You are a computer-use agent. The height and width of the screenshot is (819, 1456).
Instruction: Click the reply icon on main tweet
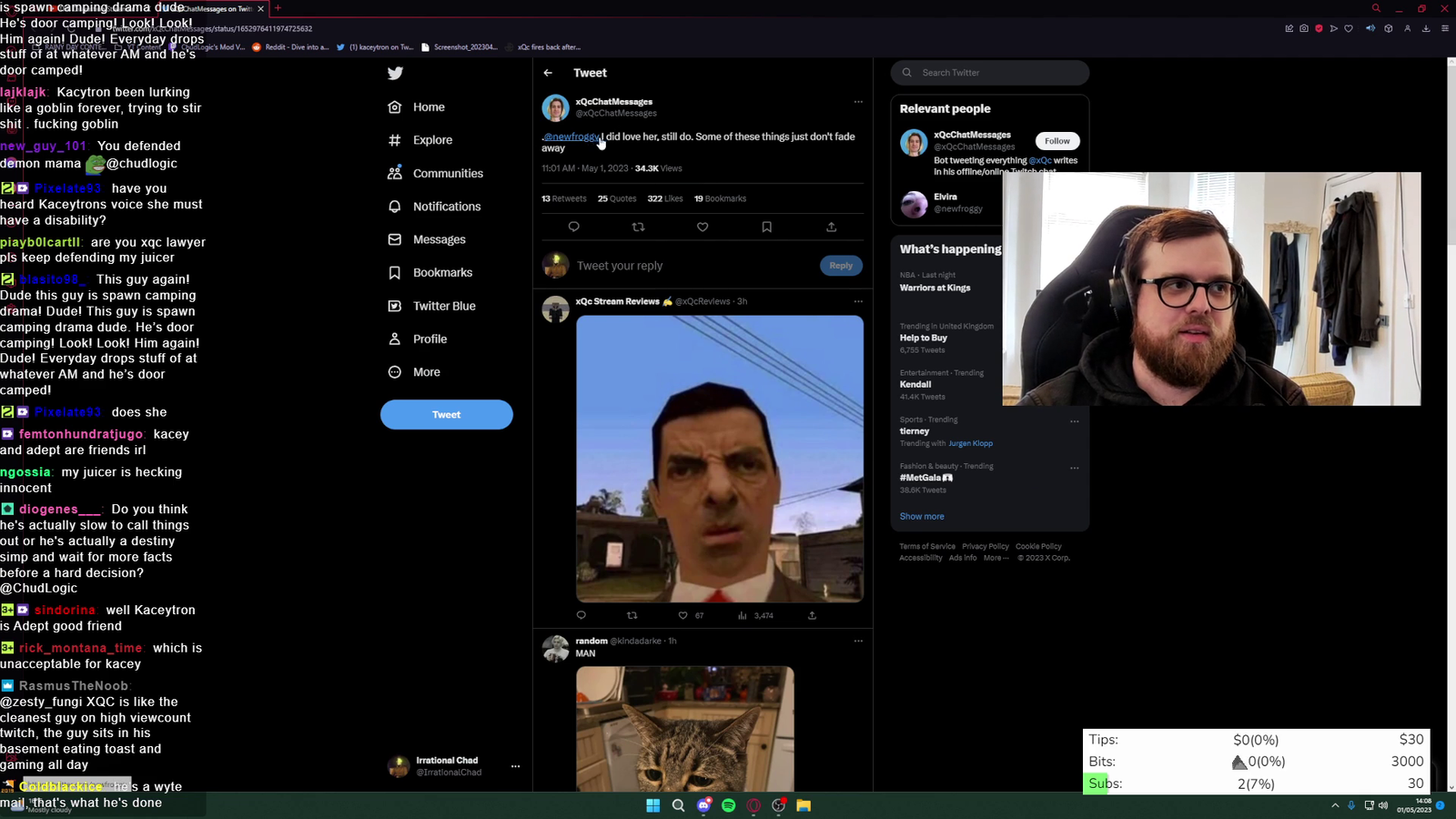click(573, 227)
